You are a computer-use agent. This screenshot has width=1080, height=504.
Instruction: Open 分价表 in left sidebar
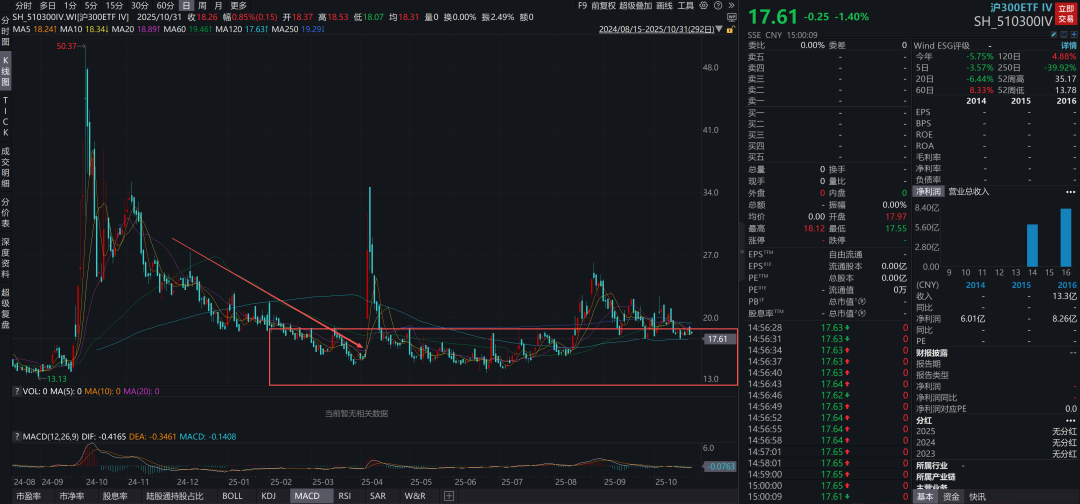[x=6, y=213]
